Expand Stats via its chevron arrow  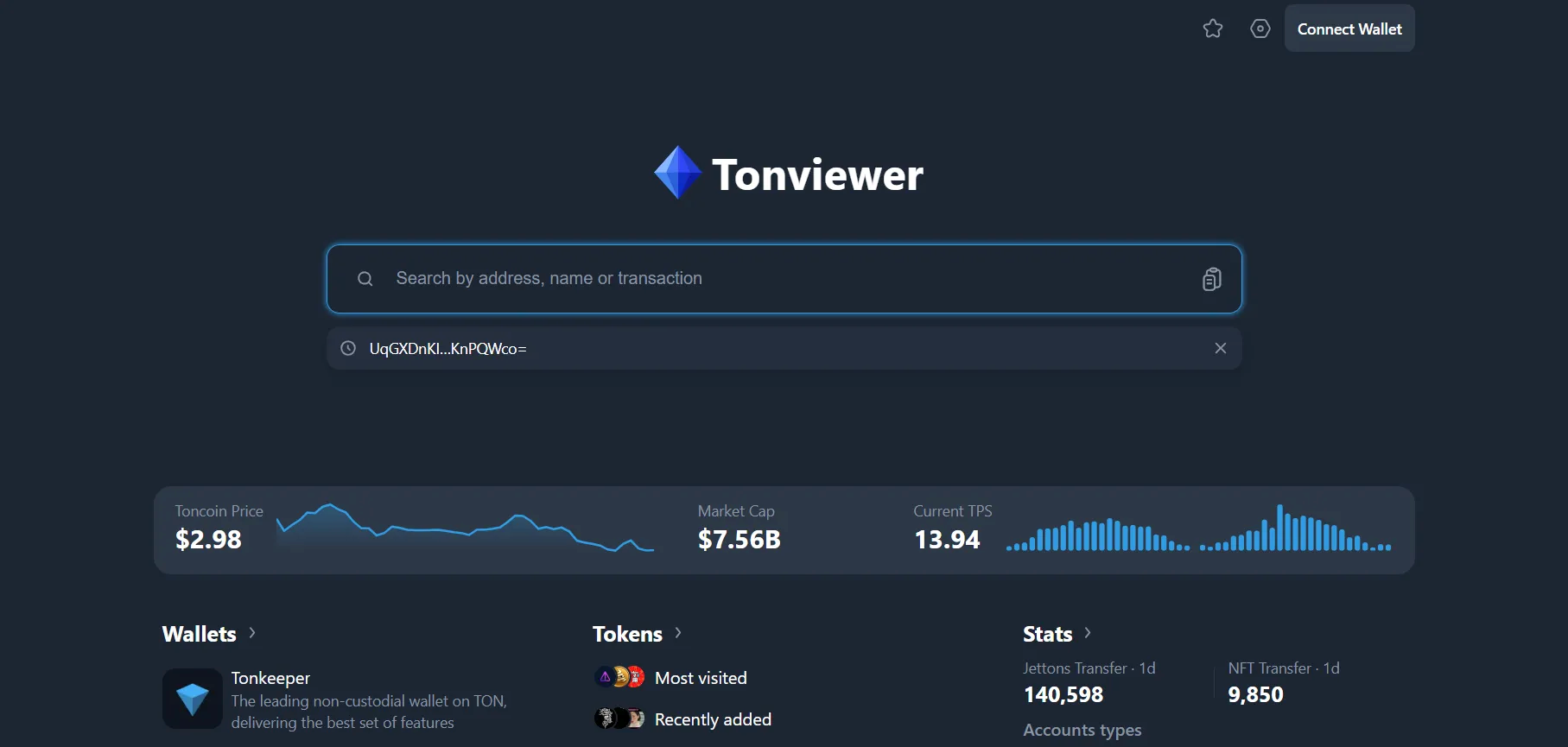click(1088, 633)
